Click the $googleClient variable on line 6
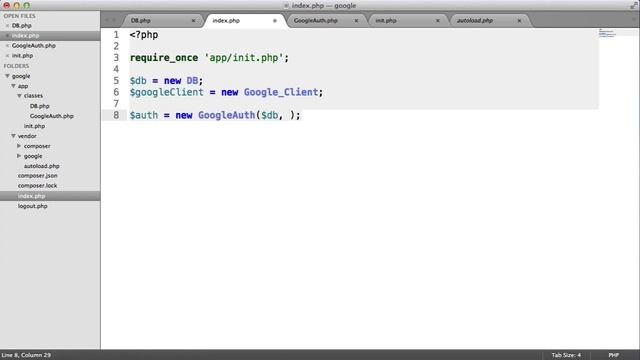Viewport: 640px width, 360px height. click(167, 92)
